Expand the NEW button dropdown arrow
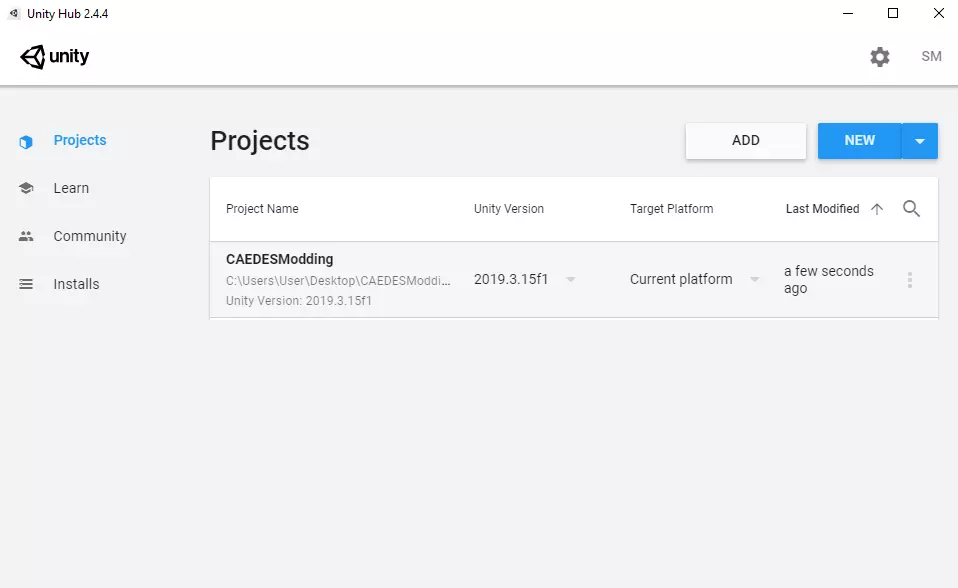Image resolution: width=958 pixels, height=588 pixels. [x=920, y=141]
